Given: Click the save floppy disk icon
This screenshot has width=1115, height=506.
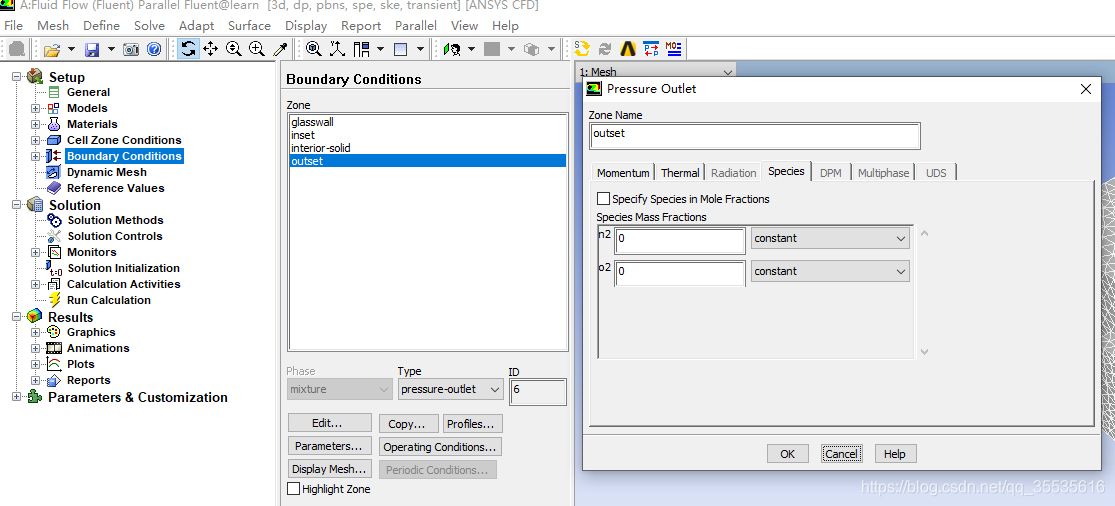Looking at the screenshot, I should (92, 49).
